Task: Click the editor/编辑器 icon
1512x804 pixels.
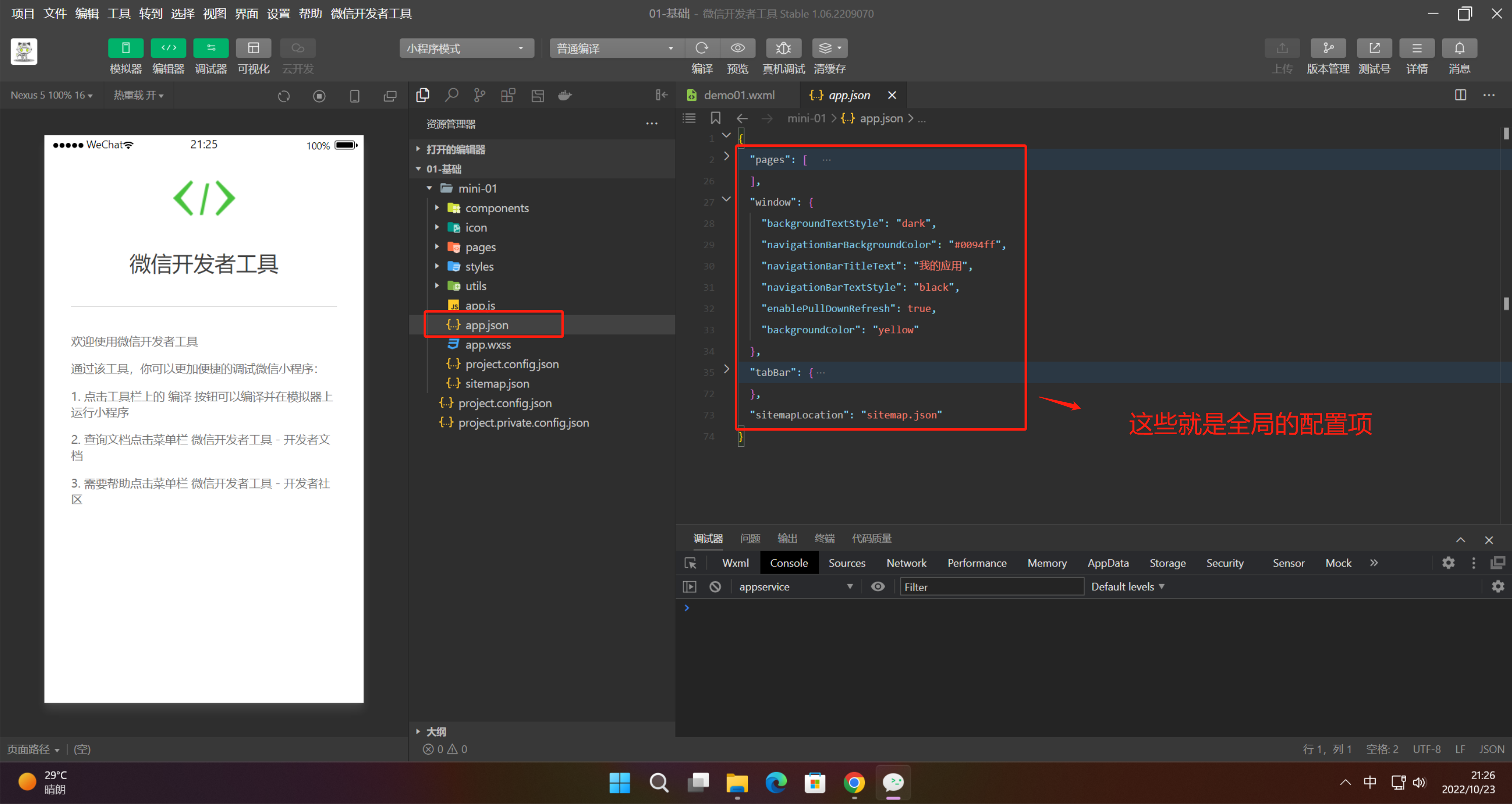Action: (x=167, y=47)
